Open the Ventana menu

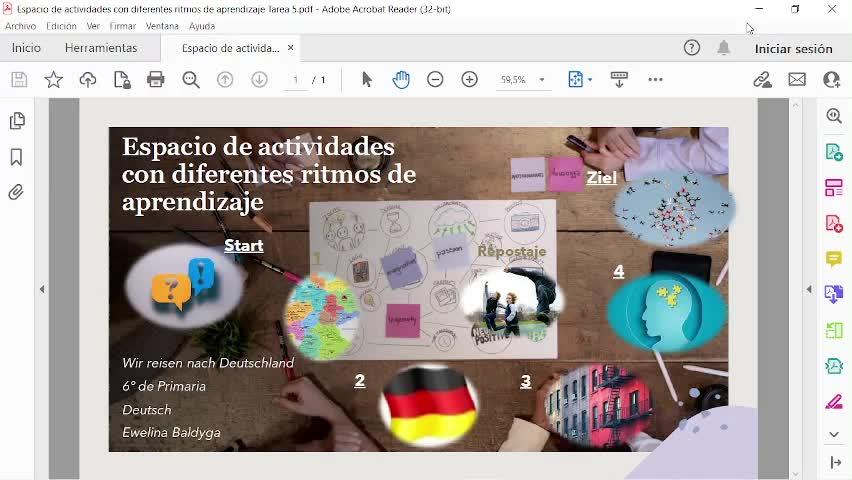click(162, 26)
